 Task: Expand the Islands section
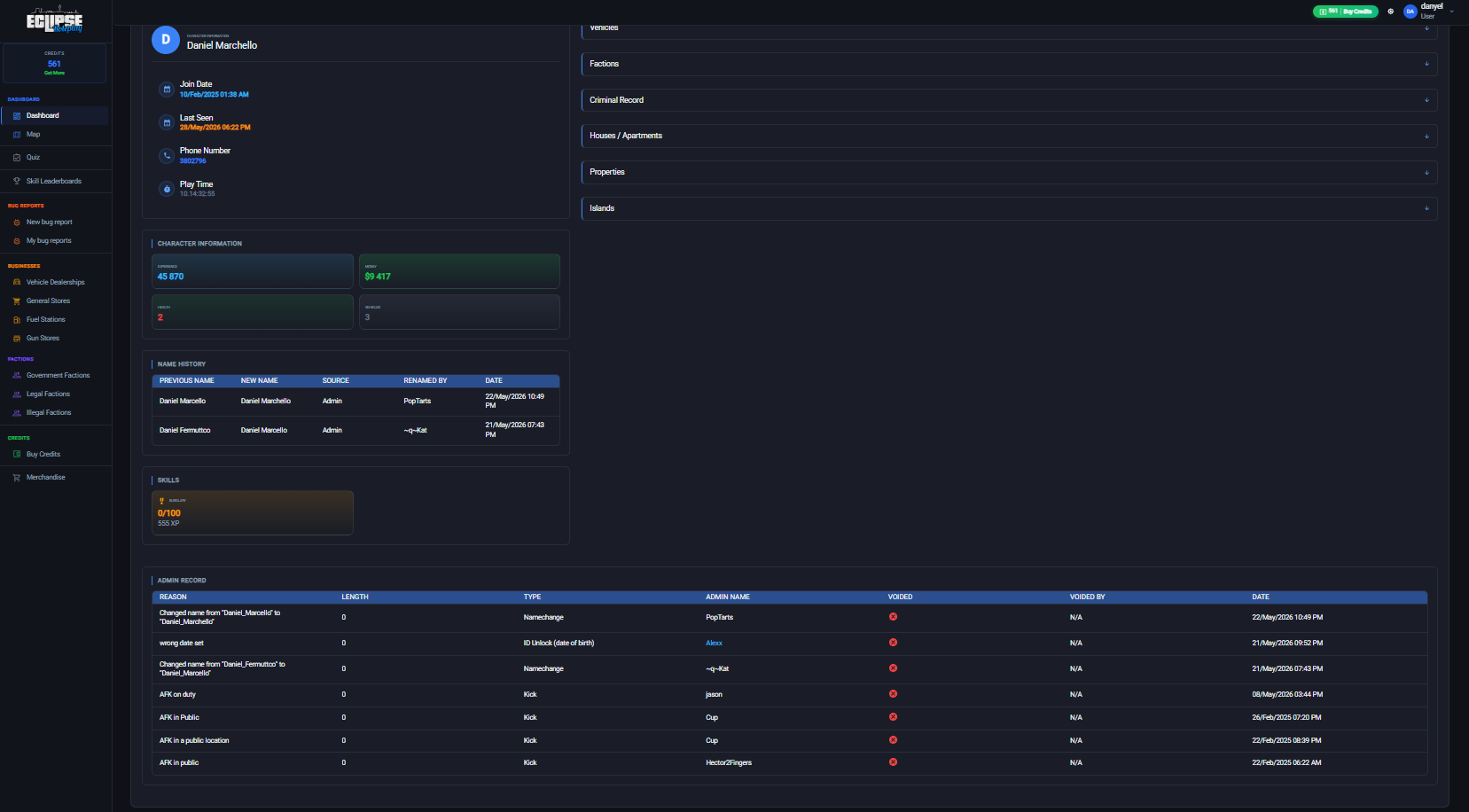point(1009,208)
